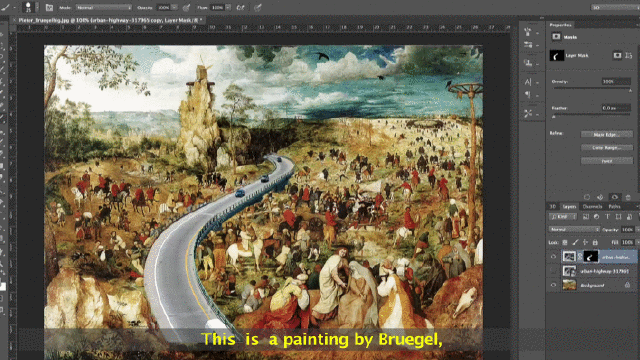Image resolution: width=640 pixels, height=360 pixels.
Task: Click the Density value field
Action: [616, 82]
